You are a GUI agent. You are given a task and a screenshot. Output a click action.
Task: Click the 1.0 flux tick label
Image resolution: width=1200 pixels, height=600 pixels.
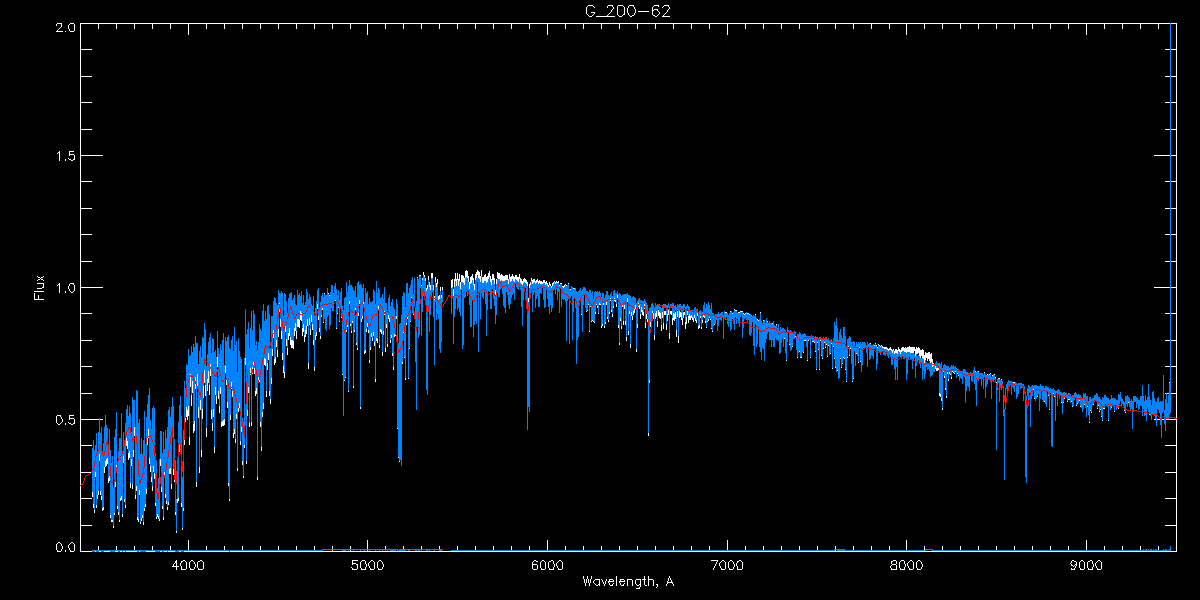point(65,288)
